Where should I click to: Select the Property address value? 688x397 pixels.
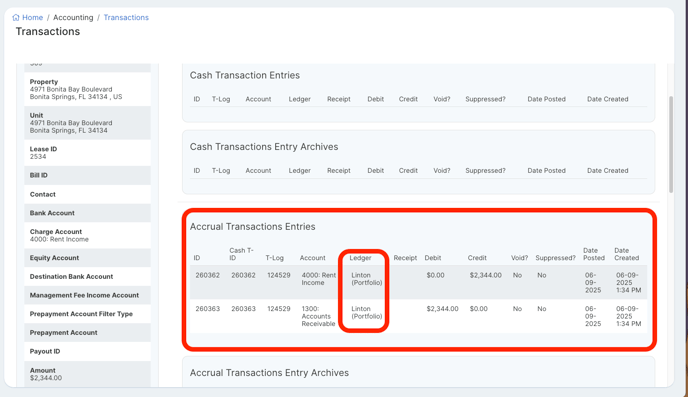(76, 93)
